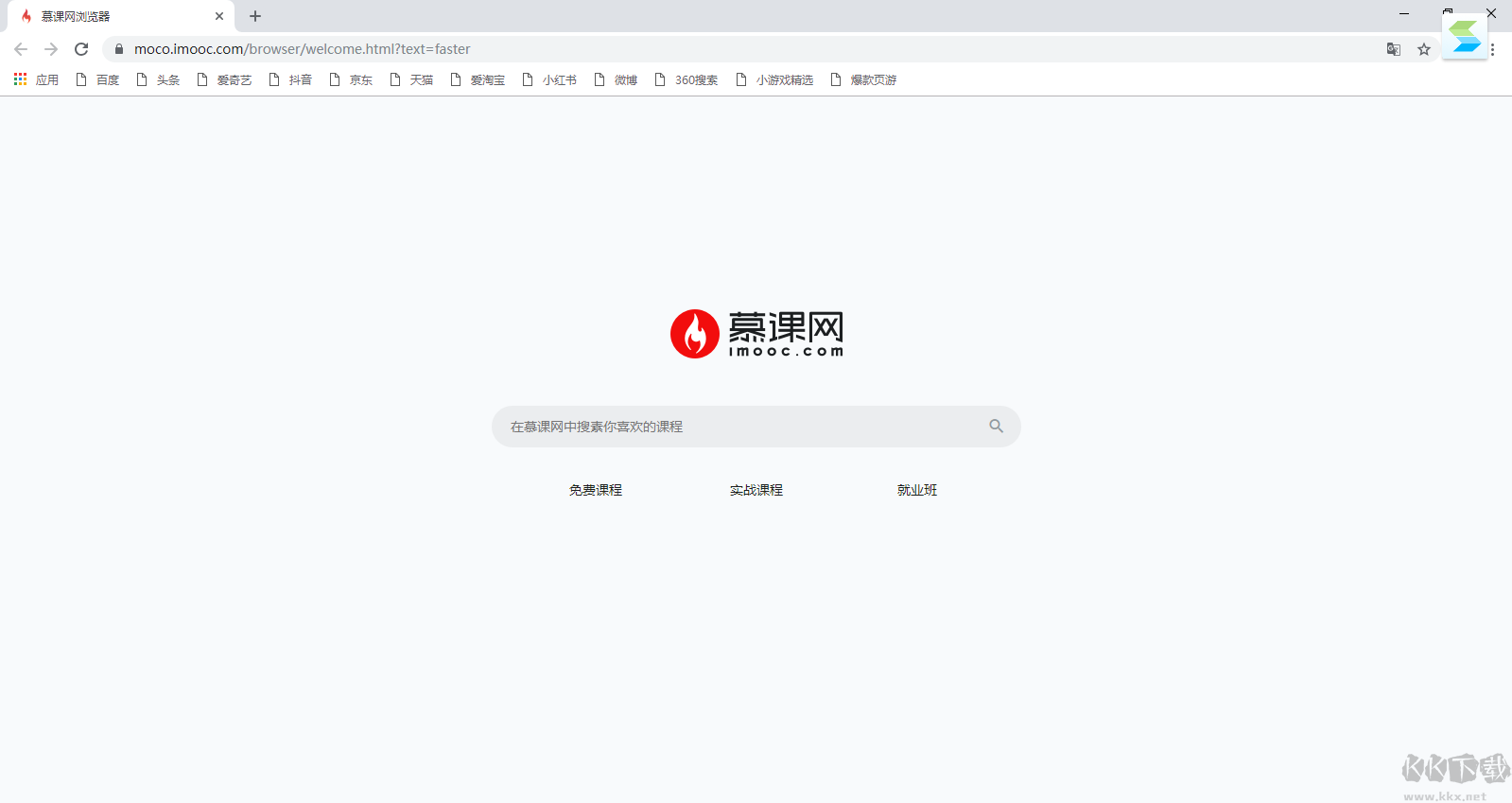Click into the course search field

(x=738, y=427)
